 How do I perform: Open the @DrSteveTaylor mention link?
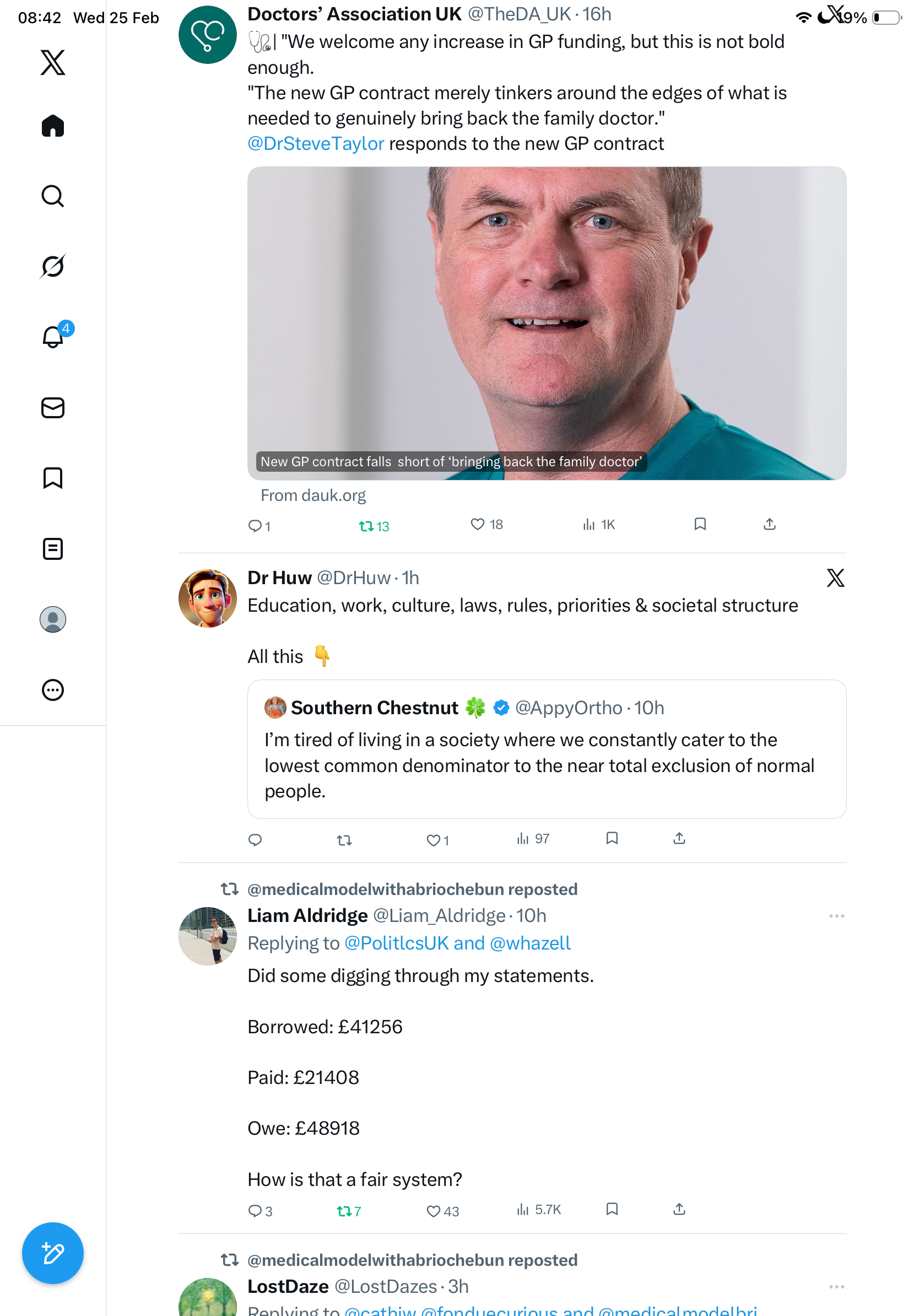316,144
